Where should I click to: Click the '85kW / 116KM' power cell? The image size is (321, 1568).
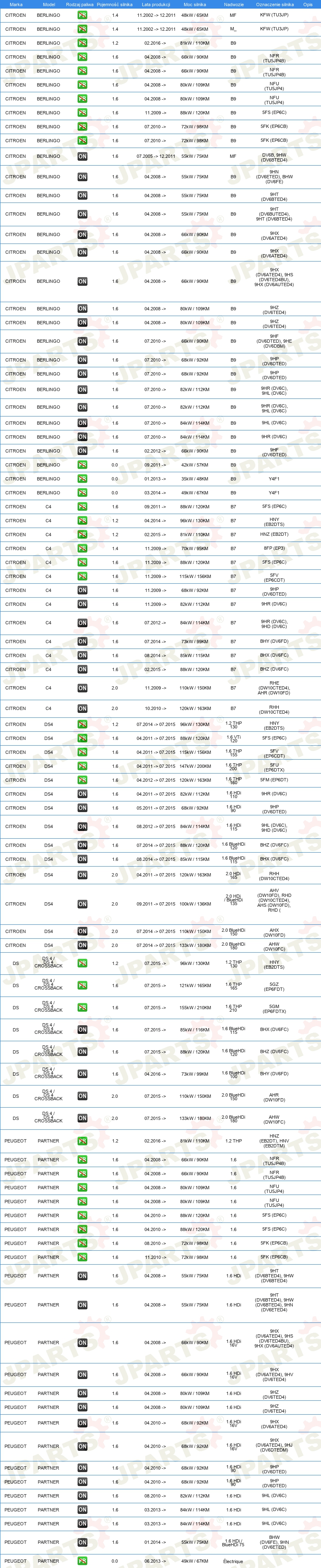point(195,1030)
